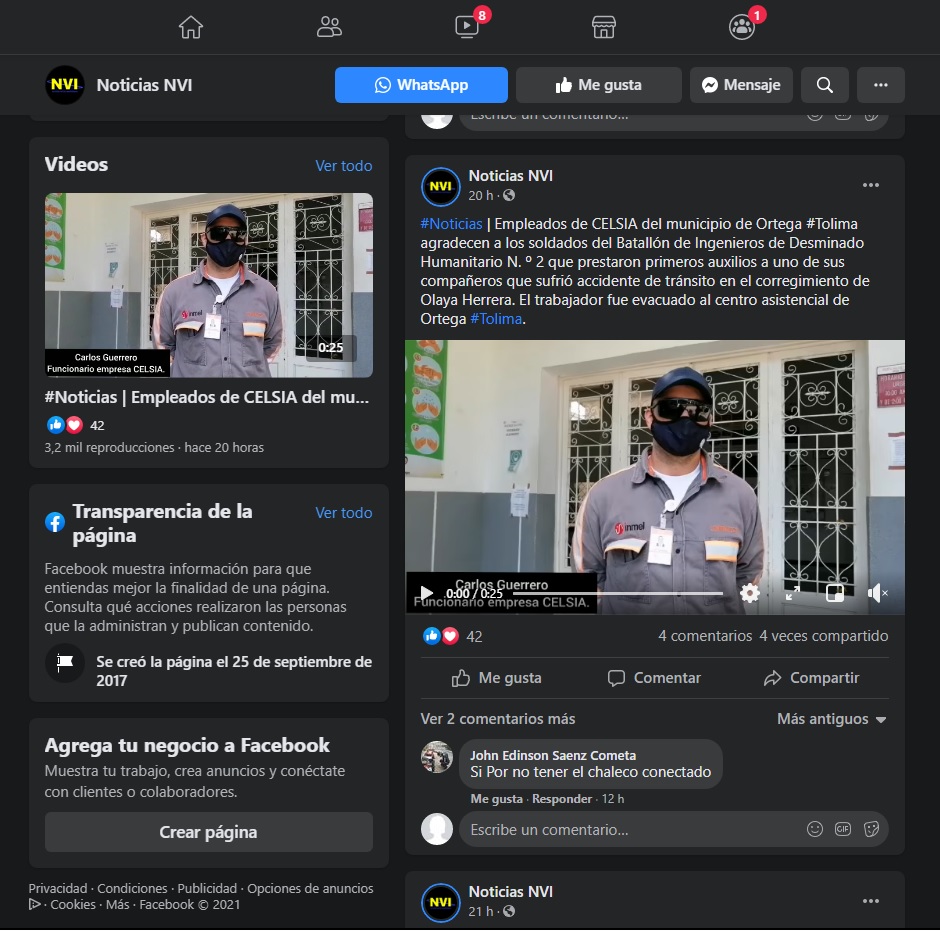This screenshot has height=932, width=940.
Task: Open the Privacidad footer link
Action: (58, 888)
